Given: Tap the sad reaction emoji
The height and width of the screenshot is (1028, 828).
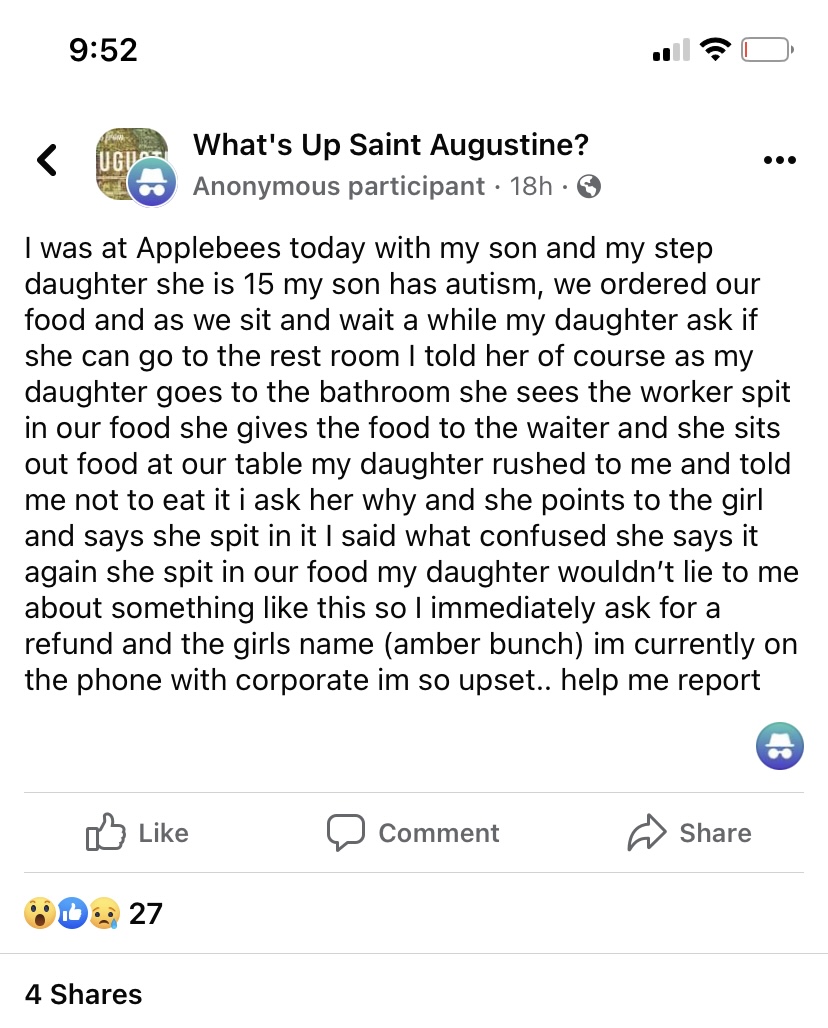Looking at the screenshot, I should [104, 913].
